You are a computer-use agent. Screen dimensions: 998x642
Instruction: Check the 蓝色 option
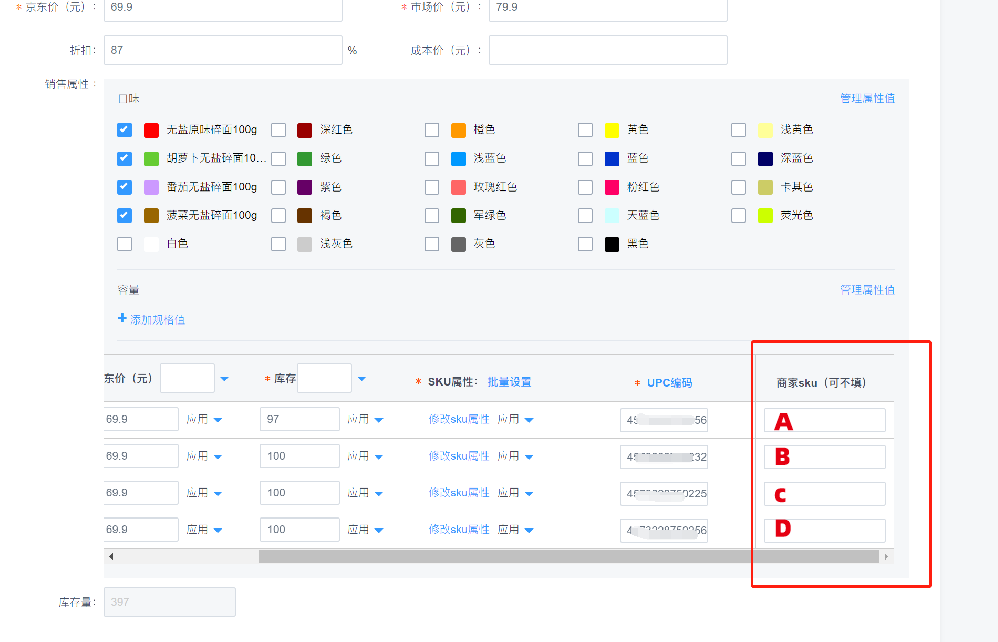pyautogui.click(x=585, y=158)
